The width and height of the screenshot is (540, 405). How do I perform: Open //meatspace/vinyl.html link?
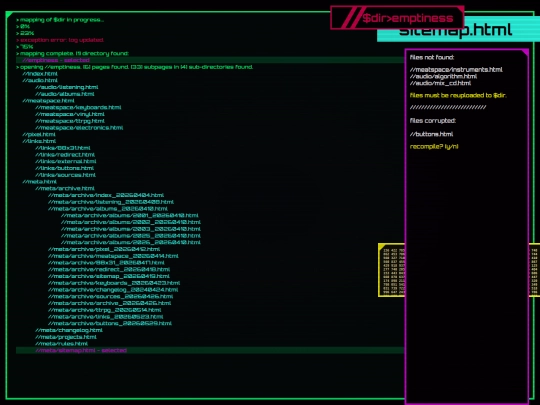70,114
